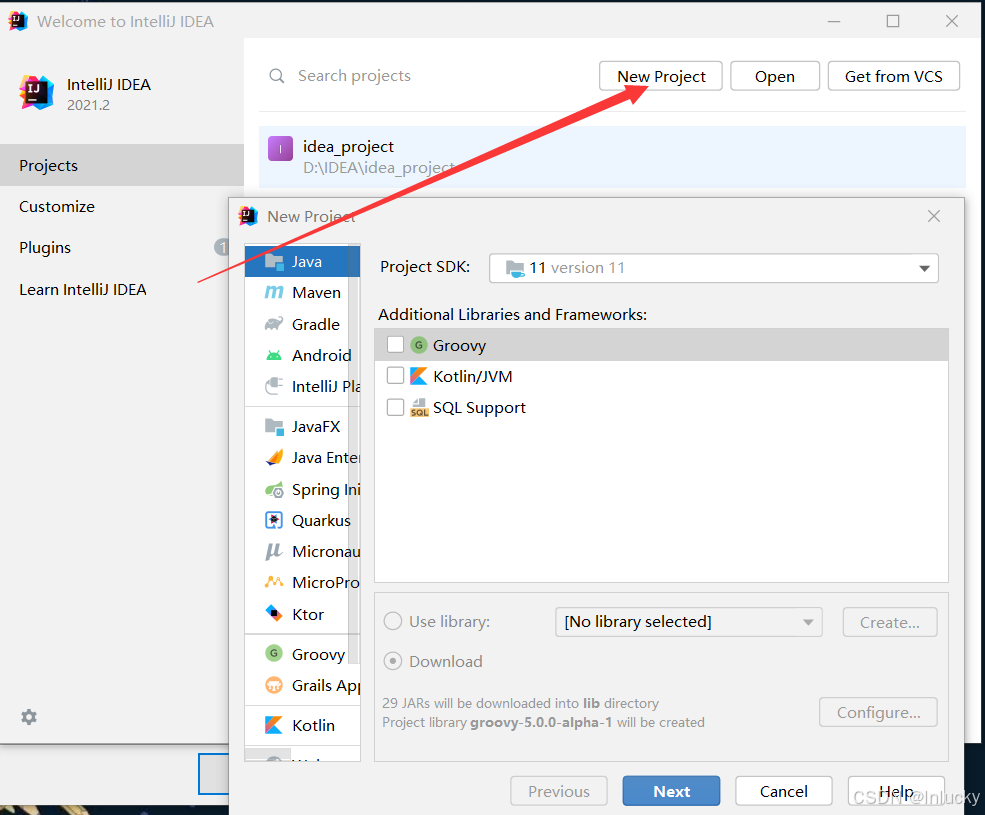Click the search magnifier icon

276,76
